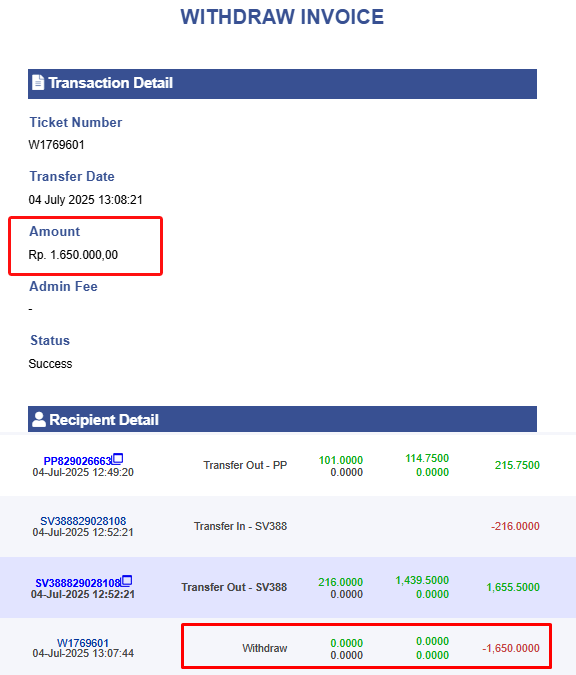Open transaction link PP829026663
The image size is (576, 675).
click(78, 461)
